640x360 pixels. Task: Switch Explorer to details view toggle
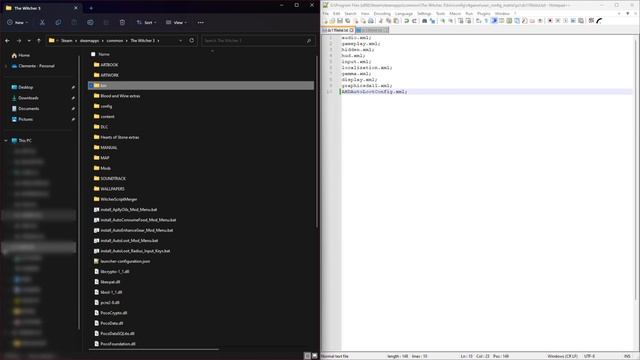pos(307,356)
